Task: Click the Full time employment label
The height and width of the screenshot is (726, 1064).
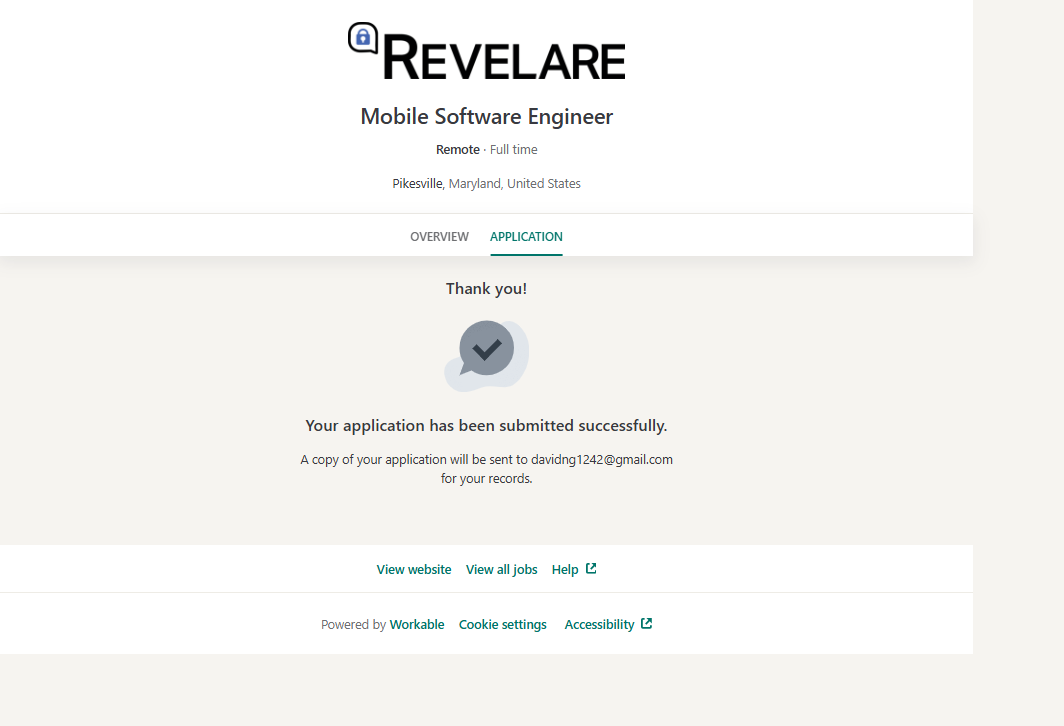Action: click(x=514, y=150)
